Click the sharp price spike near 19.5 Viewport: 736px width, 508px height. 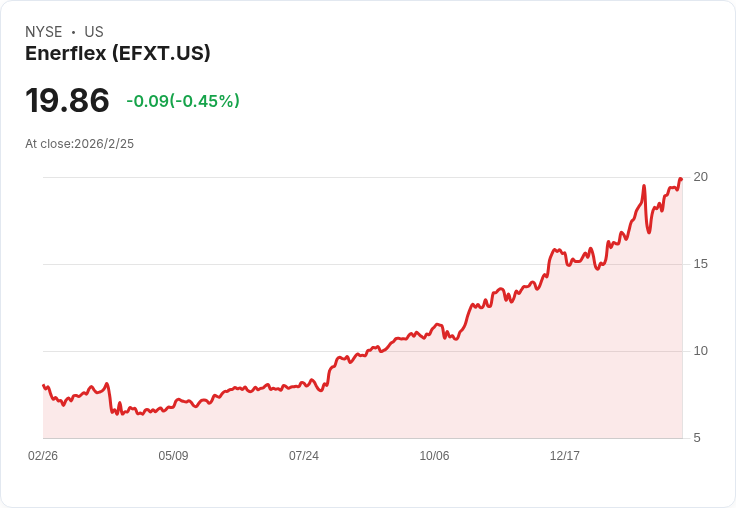(644, 186)
